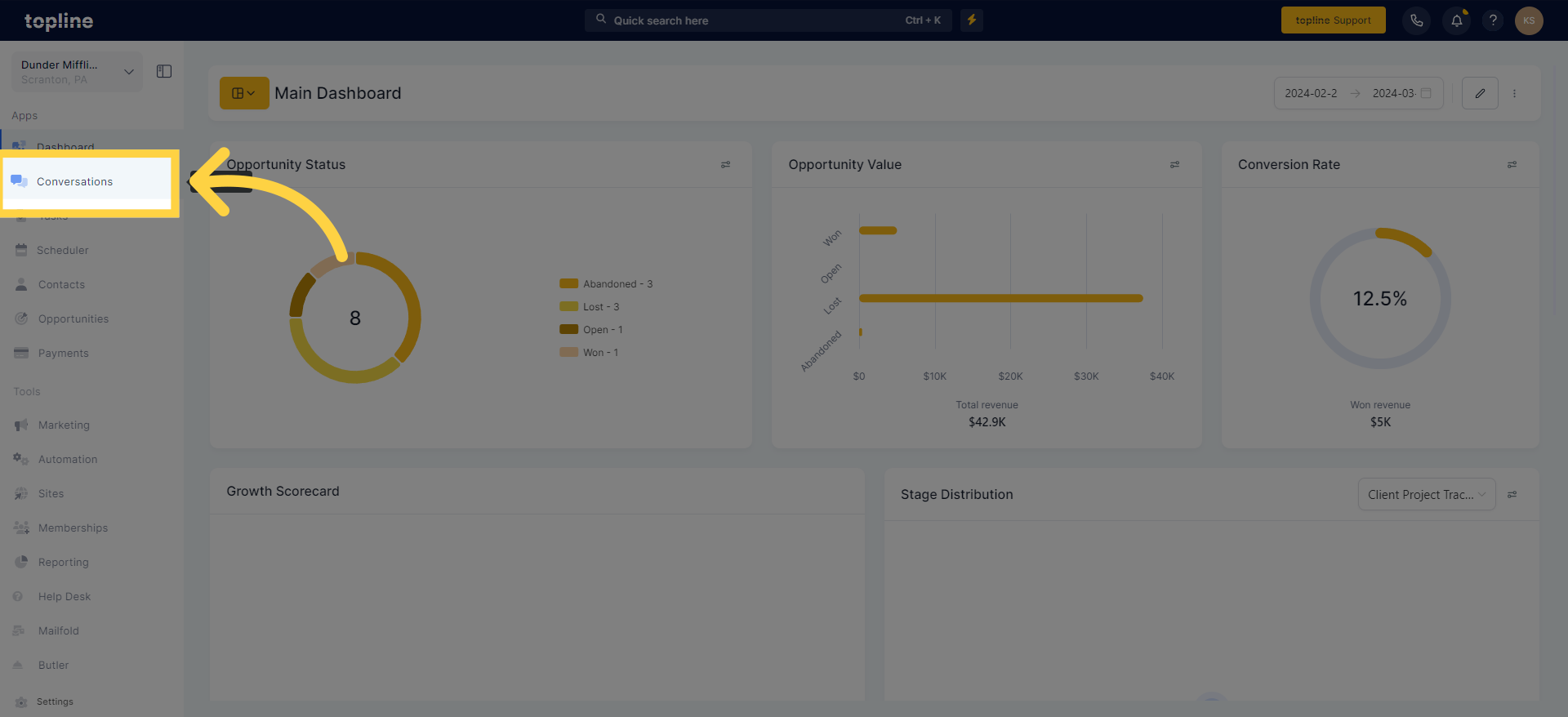Click the Abandoned legend swatch
The height and width of the screenshot is (717, 1568).
point(568,283)
